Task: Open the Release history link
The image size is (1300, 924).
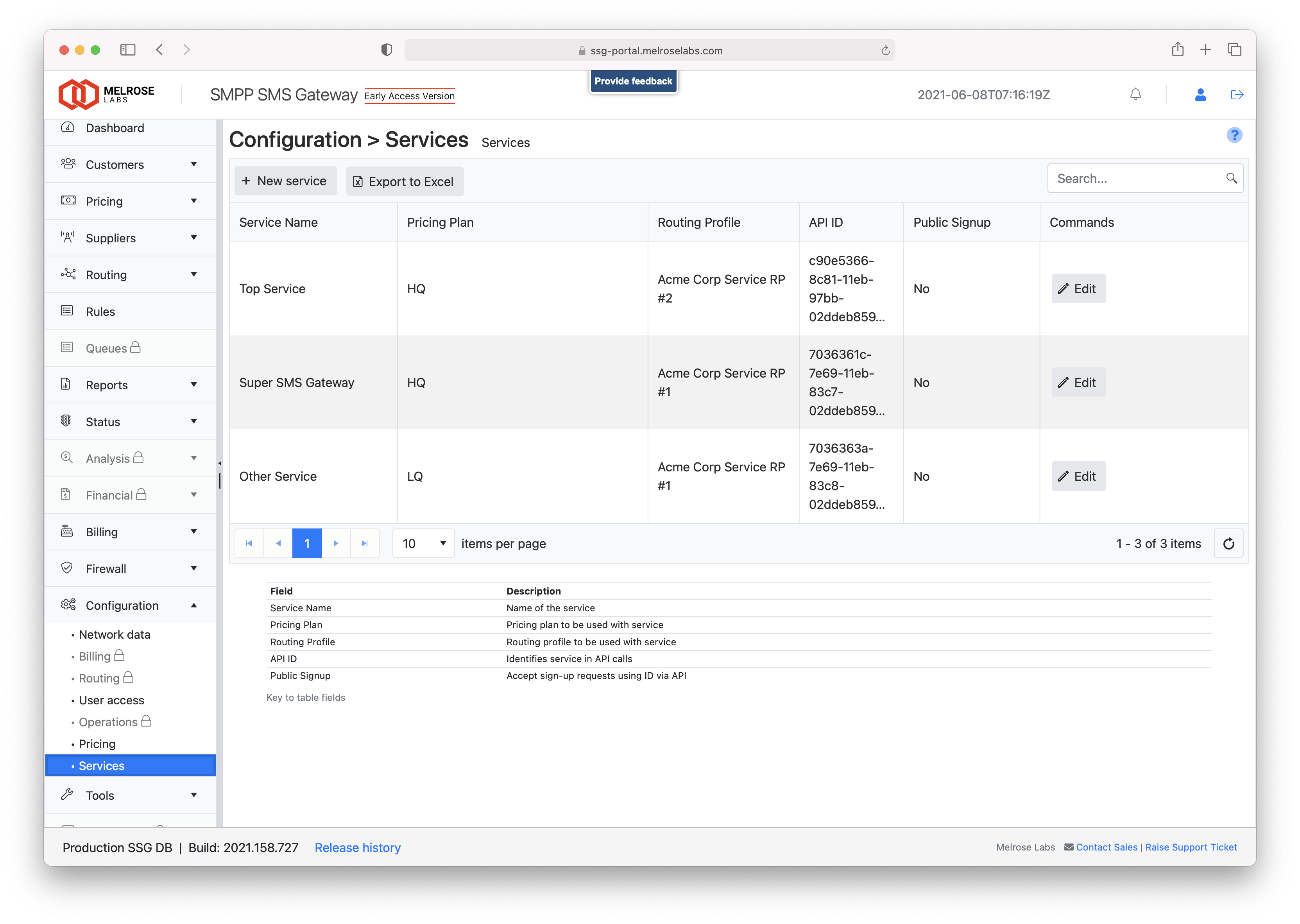Action: click(x=357, y=848)
